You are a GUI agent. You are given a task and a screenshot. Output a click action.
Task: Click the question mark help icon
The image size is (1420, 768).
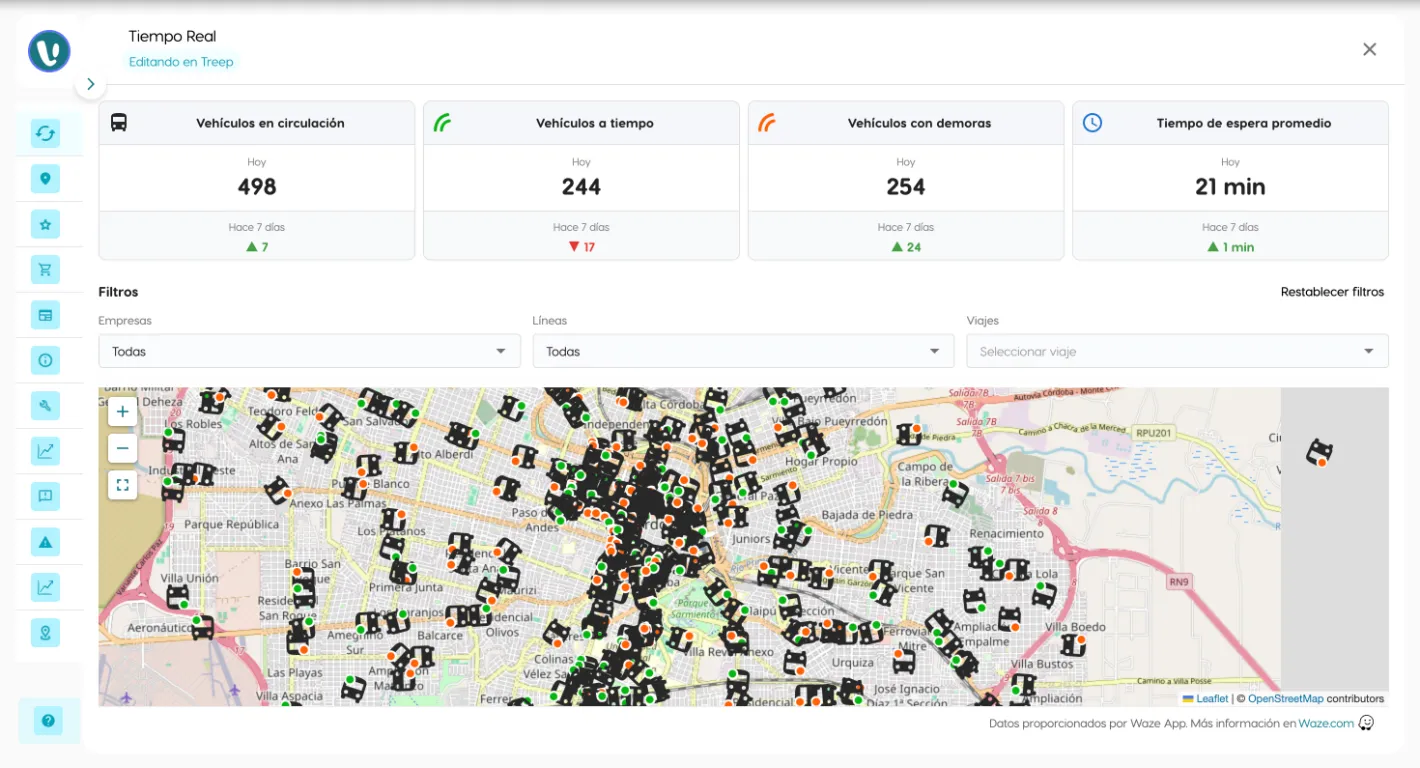pos(47,720)
